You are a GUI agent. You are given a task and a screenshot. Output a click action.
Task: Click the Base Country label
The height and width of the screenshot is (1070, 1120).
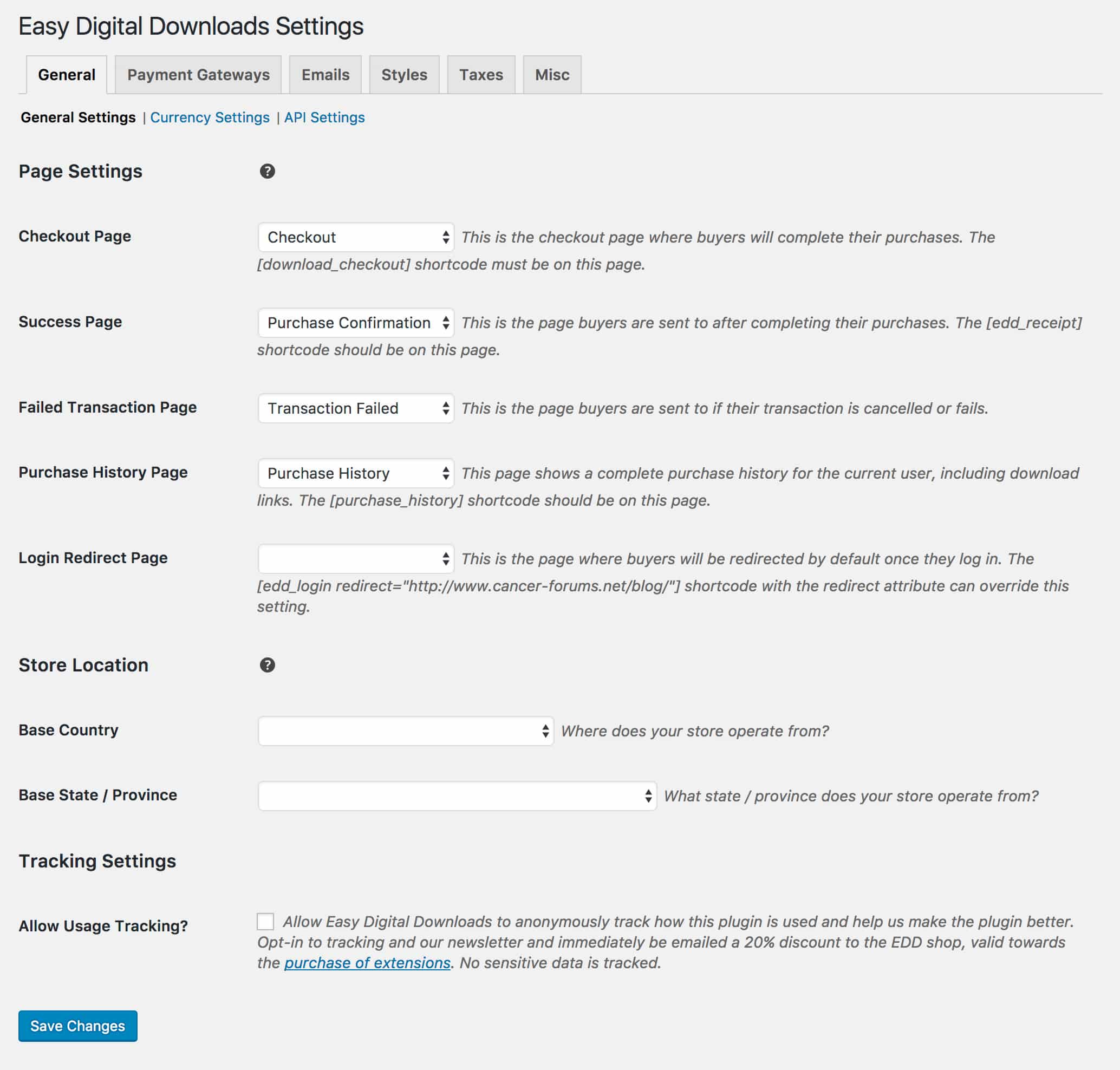[68, 730]
